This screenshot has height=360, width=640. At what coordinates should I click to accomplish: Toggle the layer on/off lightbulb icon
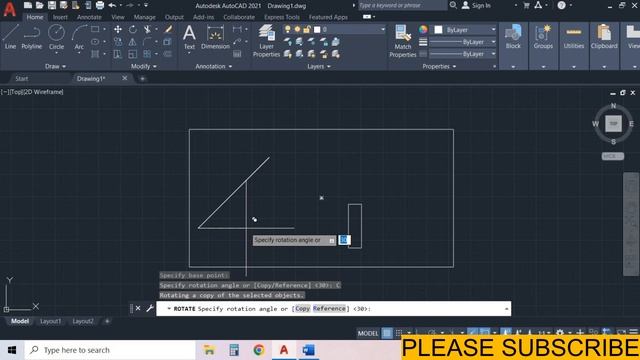(x=288, y=29)
